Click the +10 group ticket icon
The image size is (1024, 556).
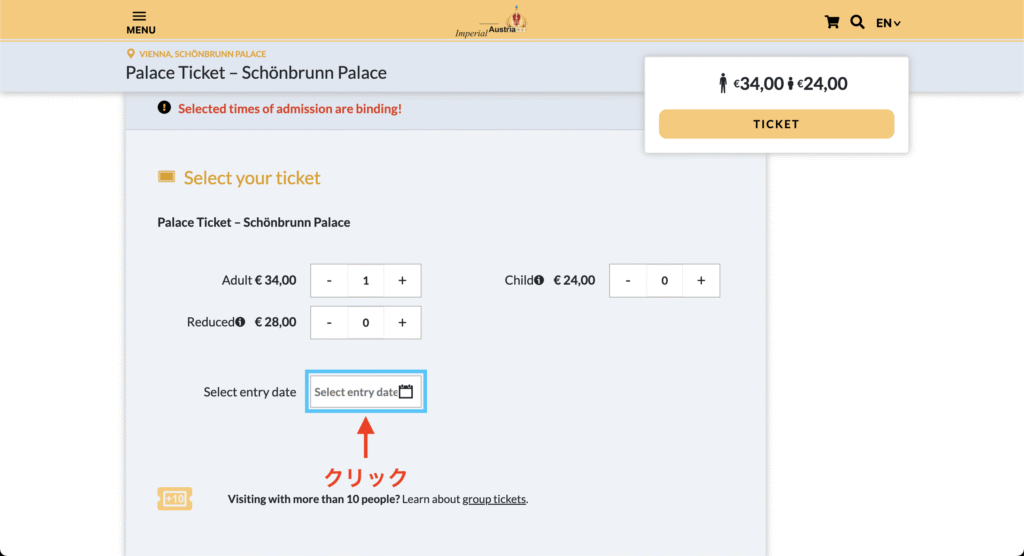174,499
